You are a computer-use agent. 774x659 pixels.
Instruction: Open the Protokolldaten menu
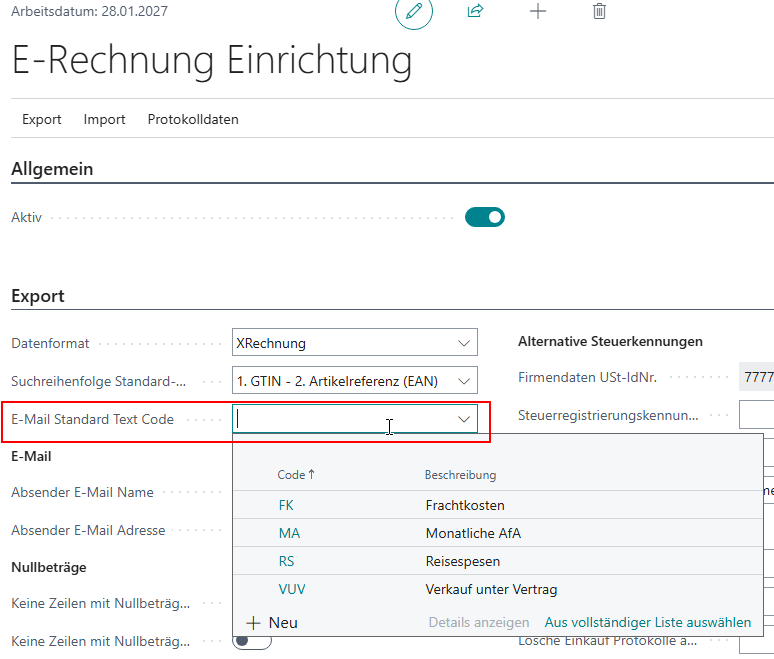193,119
